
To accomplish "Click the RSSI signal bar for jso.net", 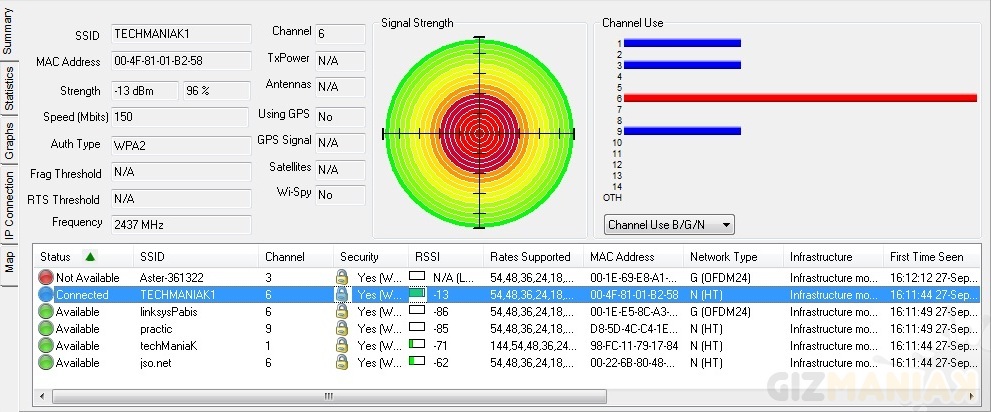I will 417,362.
